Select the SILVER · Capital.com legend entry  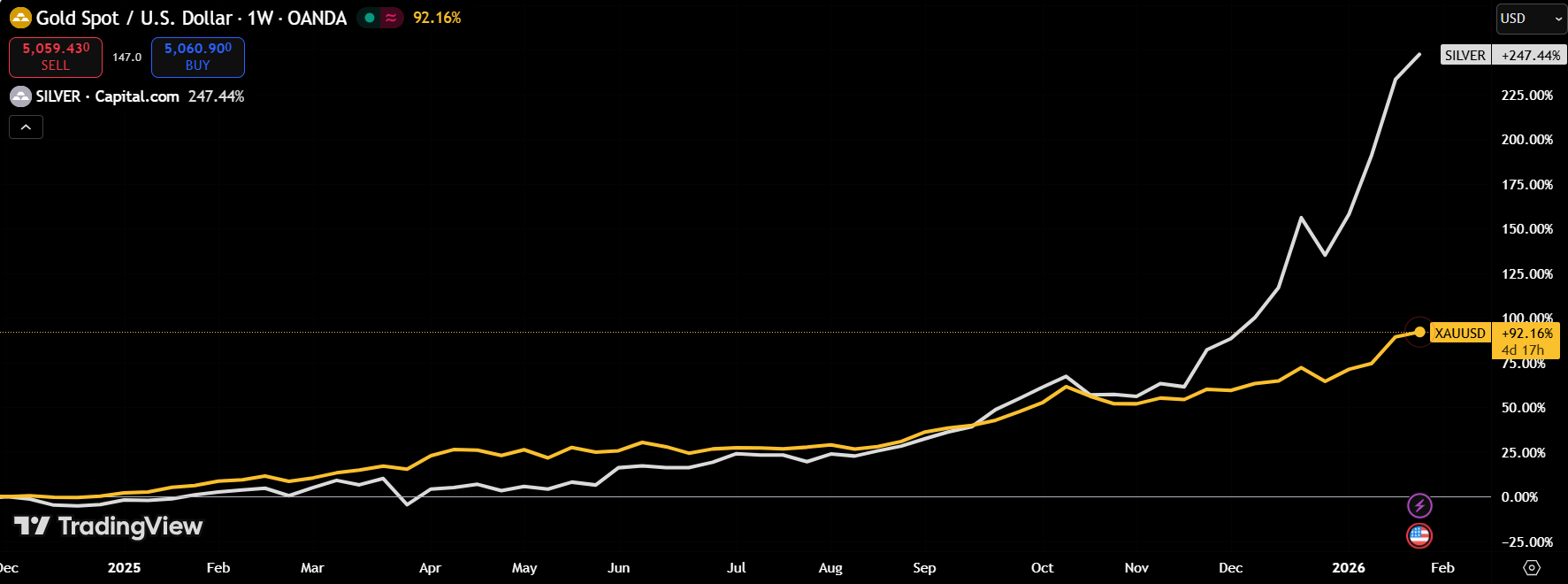click(x=107, y=96)
